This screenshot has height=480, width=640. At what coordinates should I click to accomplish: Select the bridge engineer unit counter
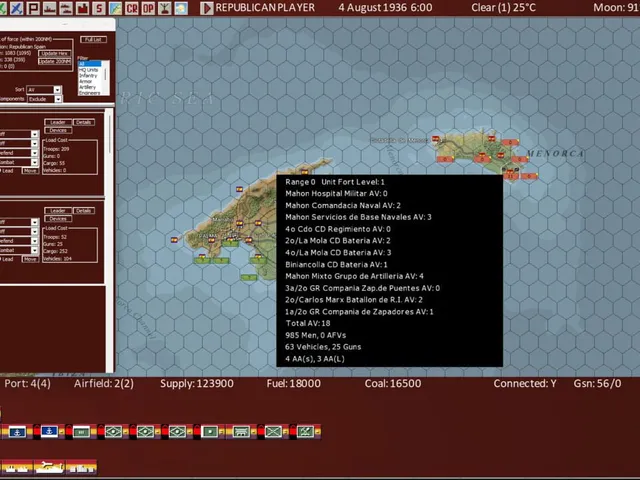[241, 431]
